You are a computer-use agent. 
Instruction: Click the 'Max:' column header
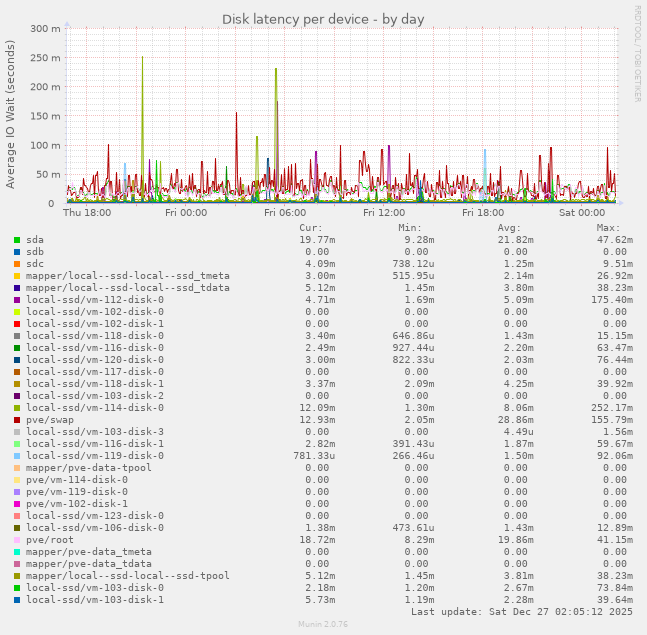click(x=608, y=228)
